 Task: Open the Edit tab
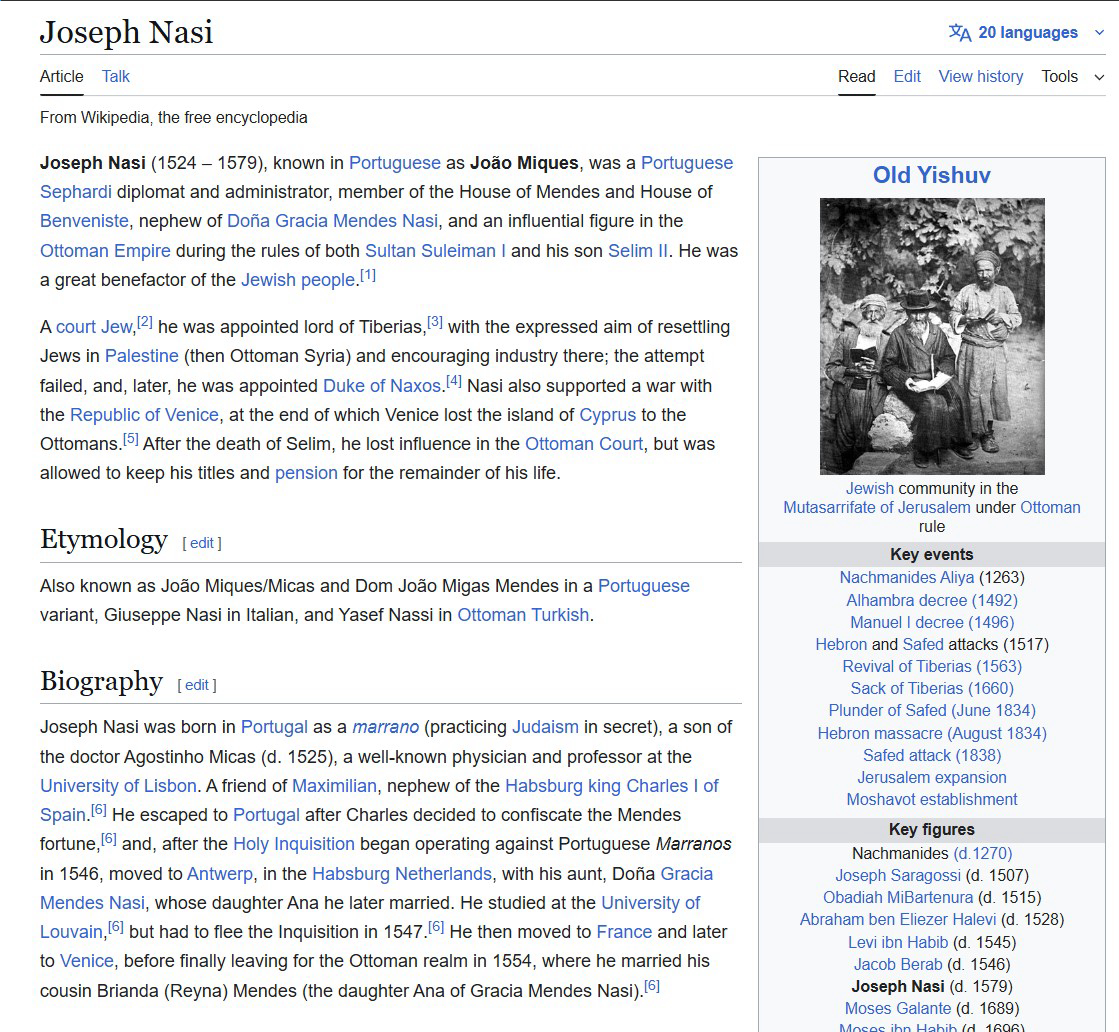pos(907,76)
